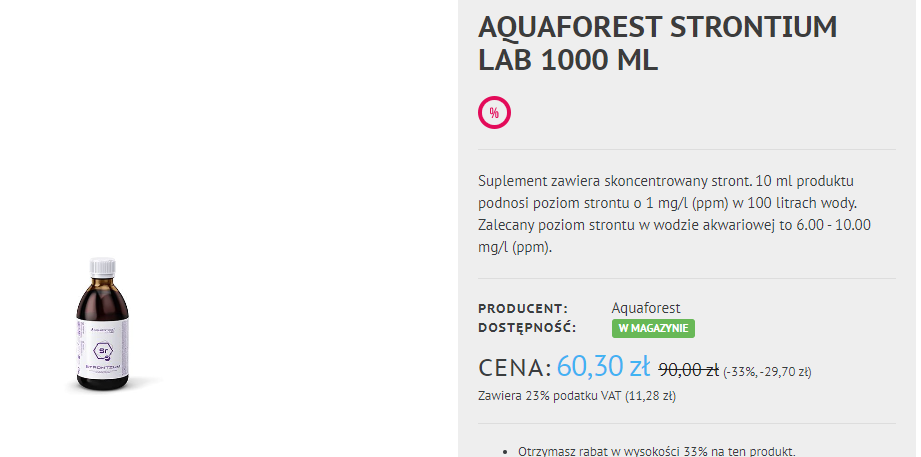Click the Aquaforest logo on the bottle label

tap(103, 327)
